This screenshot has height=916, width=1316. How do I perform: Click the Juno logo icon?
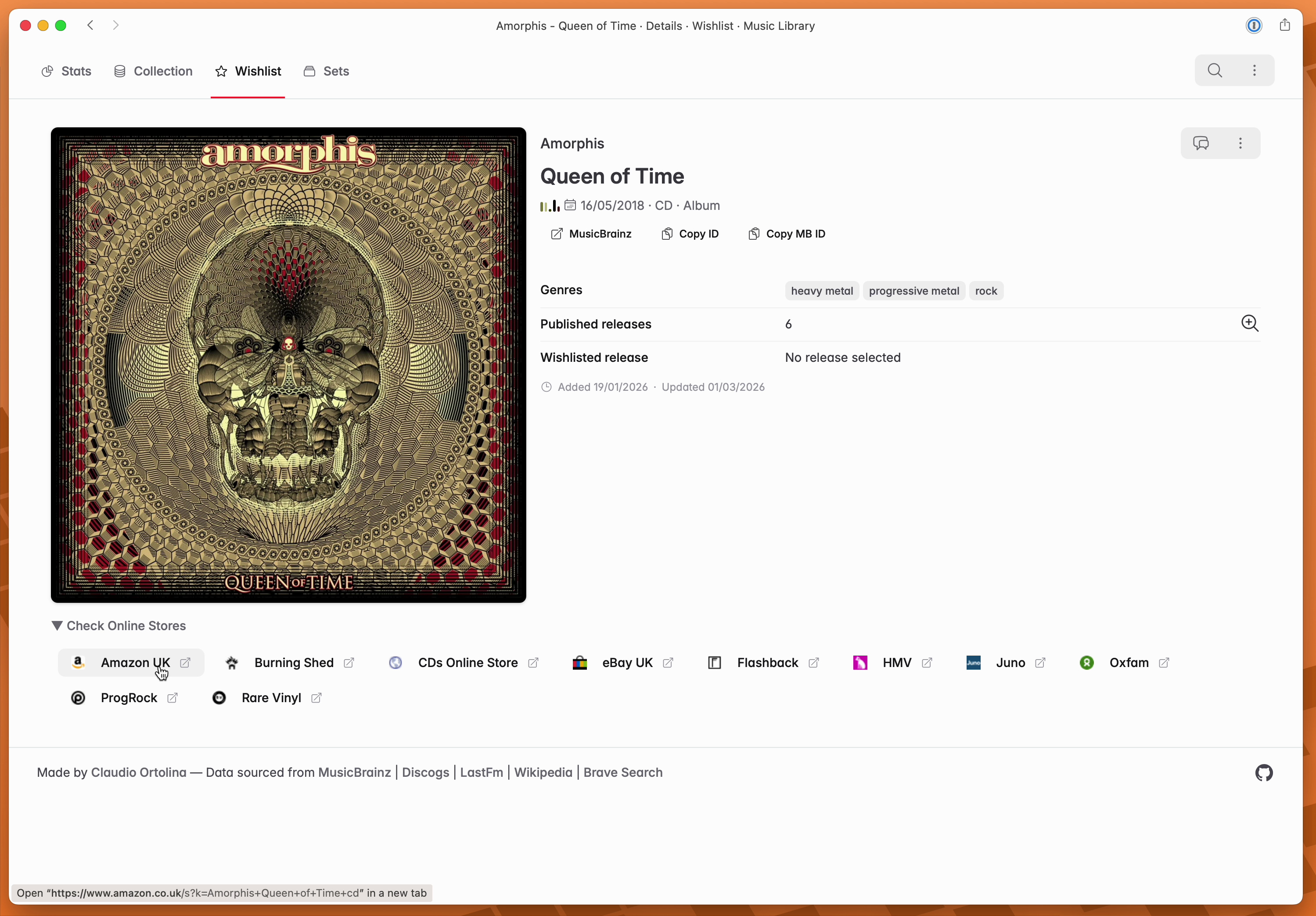(973, 663)
